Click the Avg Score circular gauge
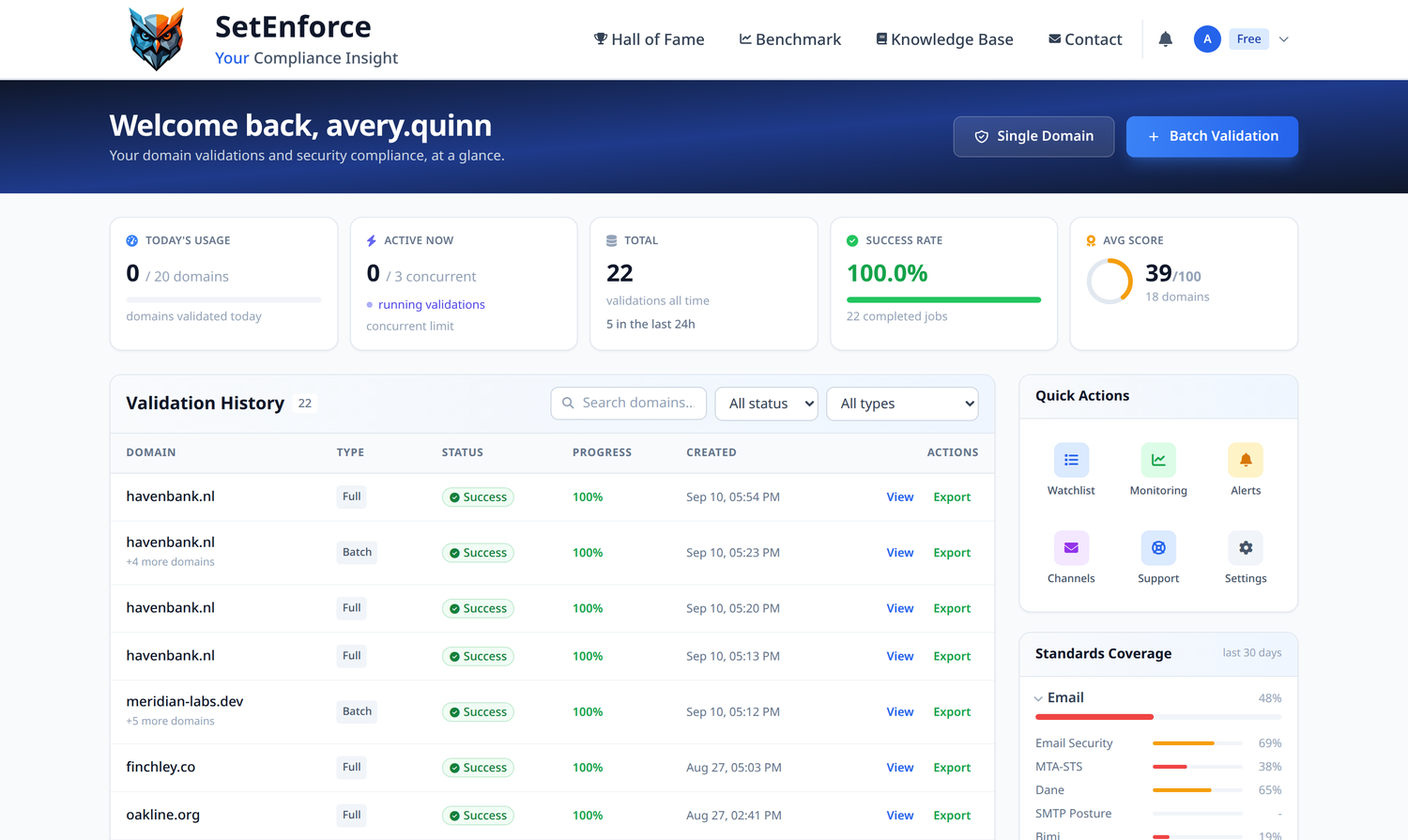 (x=1110, y=282)
